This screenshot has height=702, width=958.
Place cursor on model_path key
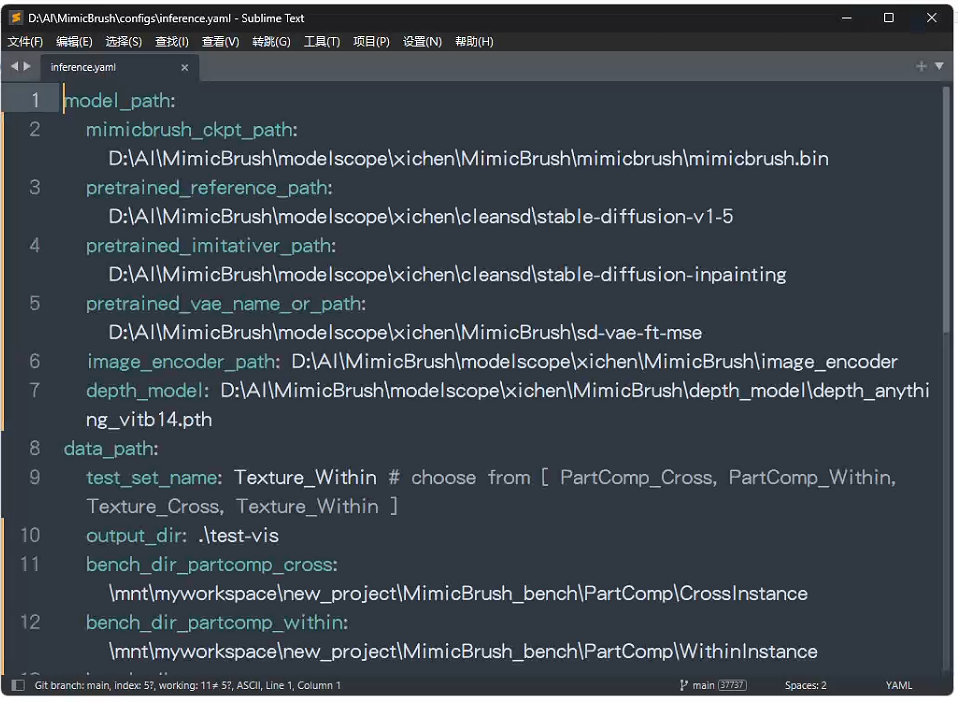(x=120, y=101)
